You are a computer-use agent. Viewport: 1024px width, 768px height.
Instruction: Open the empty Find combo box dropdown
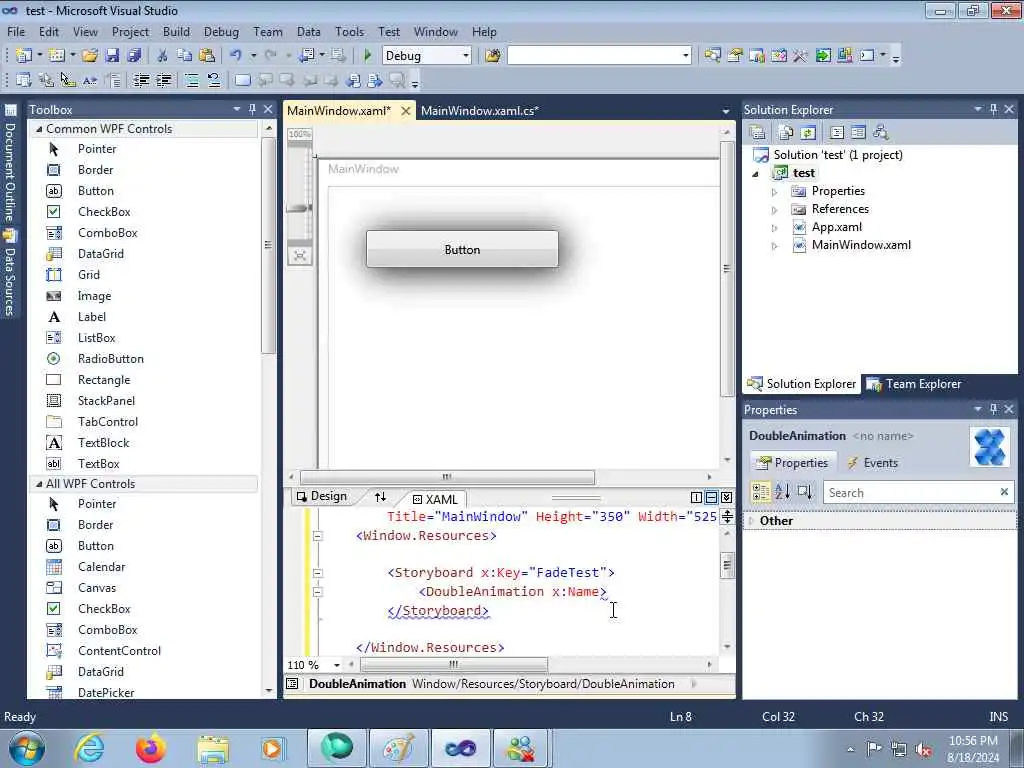[685, 56]
